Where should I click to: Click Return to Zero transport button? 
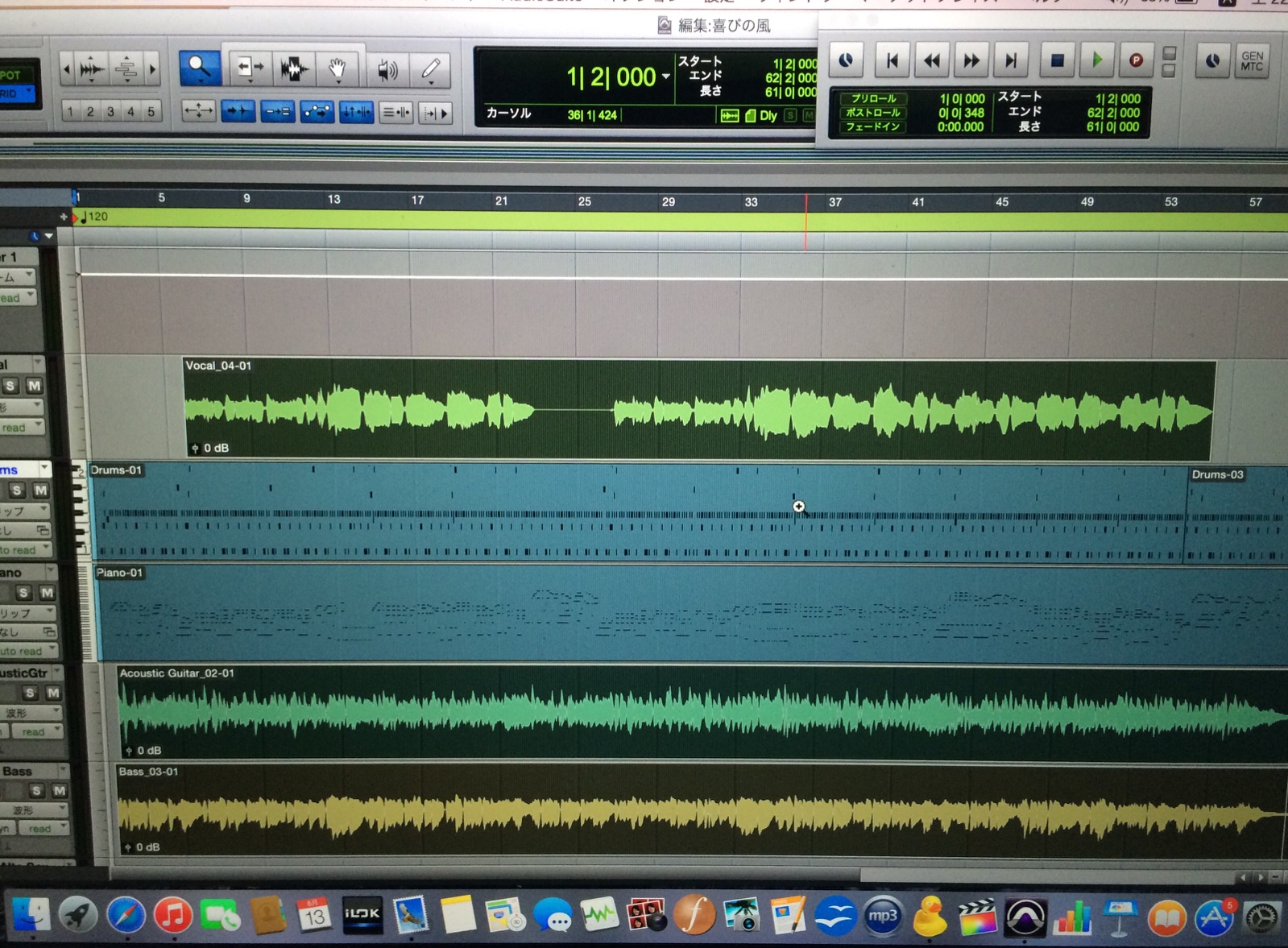pos(892,60)
